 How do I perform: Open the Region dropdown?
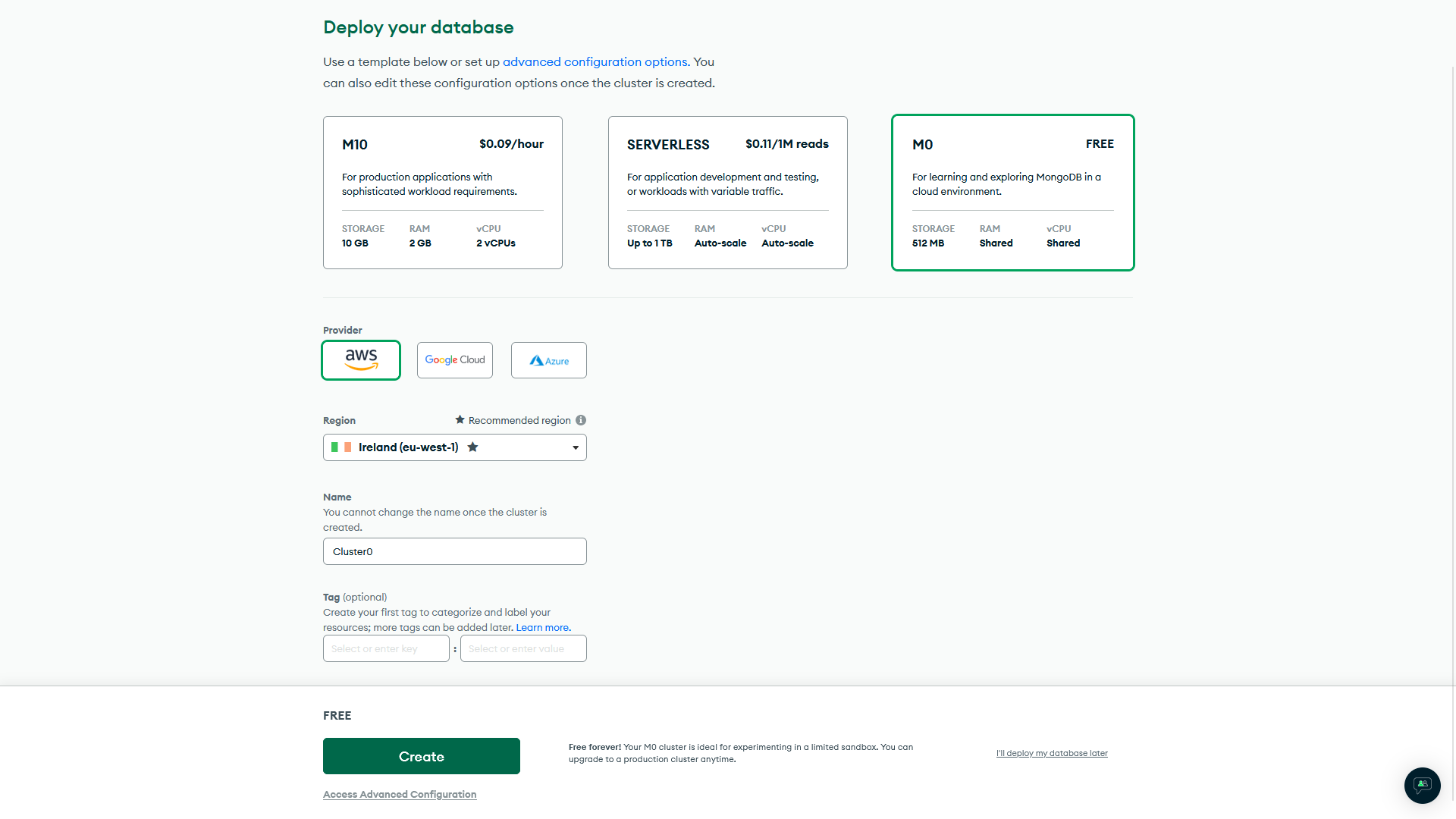[576, 447]
